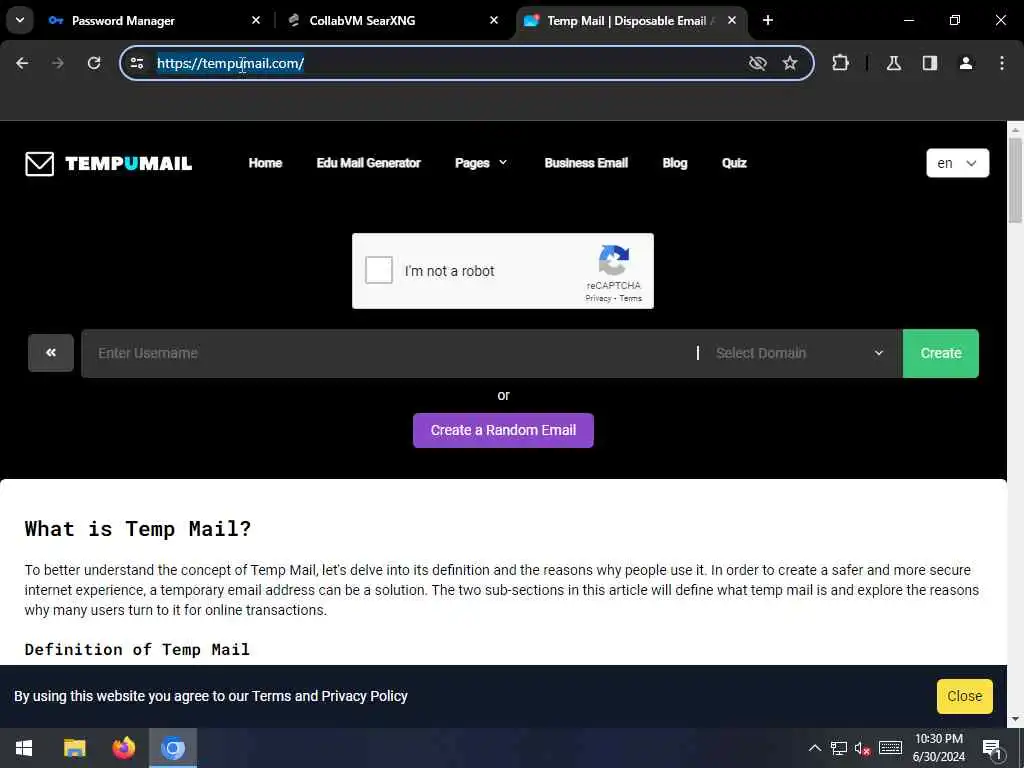Click the muted volume tray icon
Screen dimensions: 1024x768
coord(863,748)
